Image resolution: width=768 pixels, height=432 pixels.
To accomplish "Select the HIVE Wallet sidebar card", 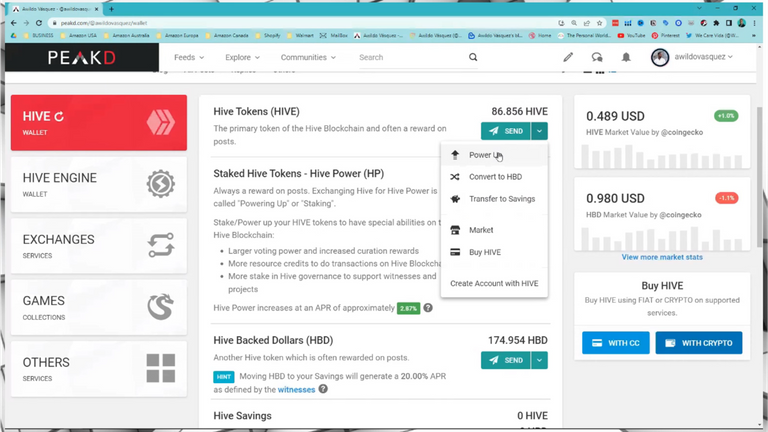I will pyautogui.click(x=99, y=122).
